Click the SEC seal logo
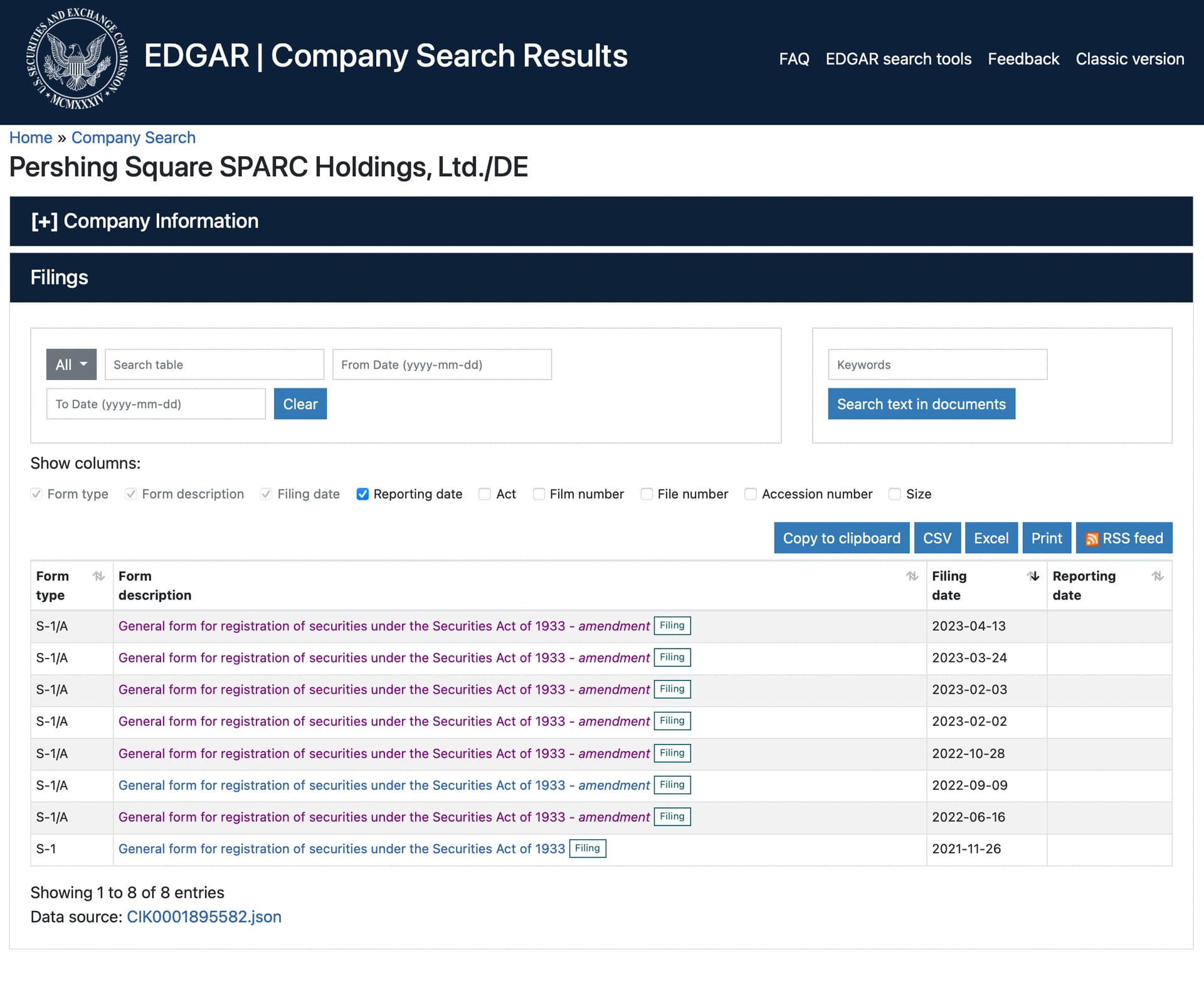 coord(77,59)
